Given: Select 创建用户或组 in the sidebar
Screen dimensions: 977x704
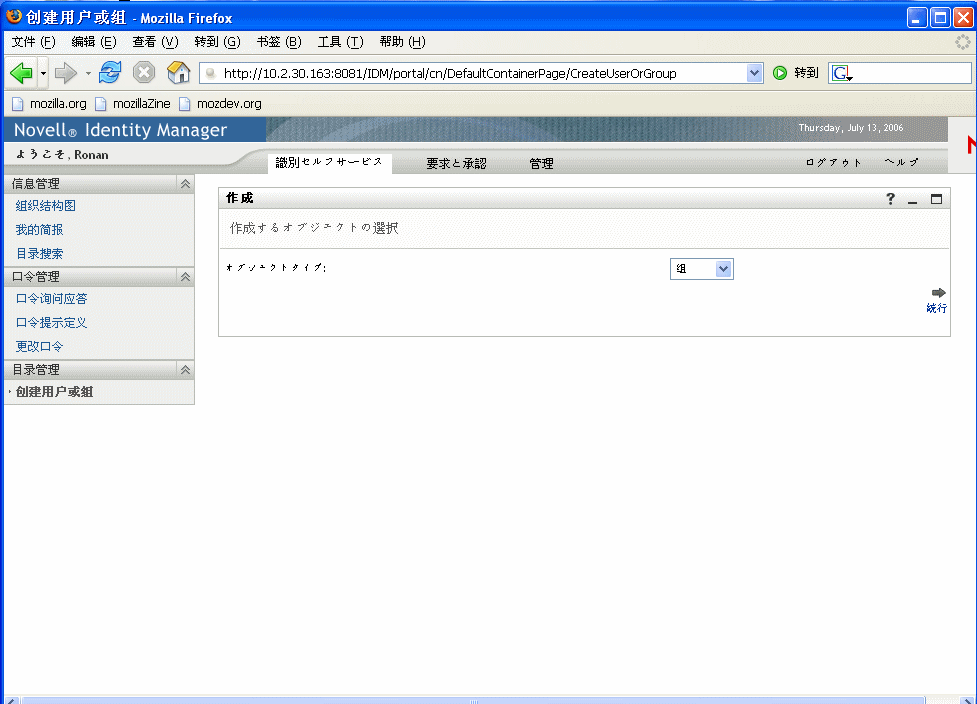Looking at the screenshot, I should pos(54,391).
